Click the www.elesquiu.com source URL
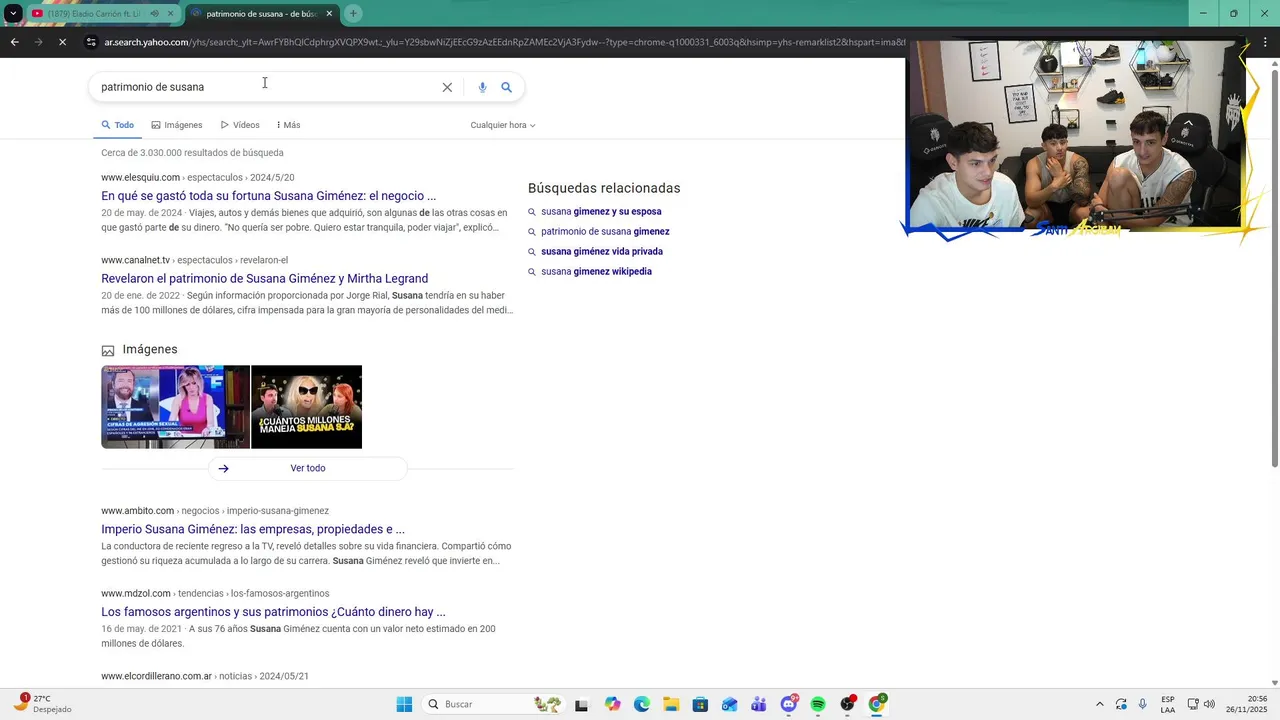The image size is (1280, 720). click(x=140, y=178)
